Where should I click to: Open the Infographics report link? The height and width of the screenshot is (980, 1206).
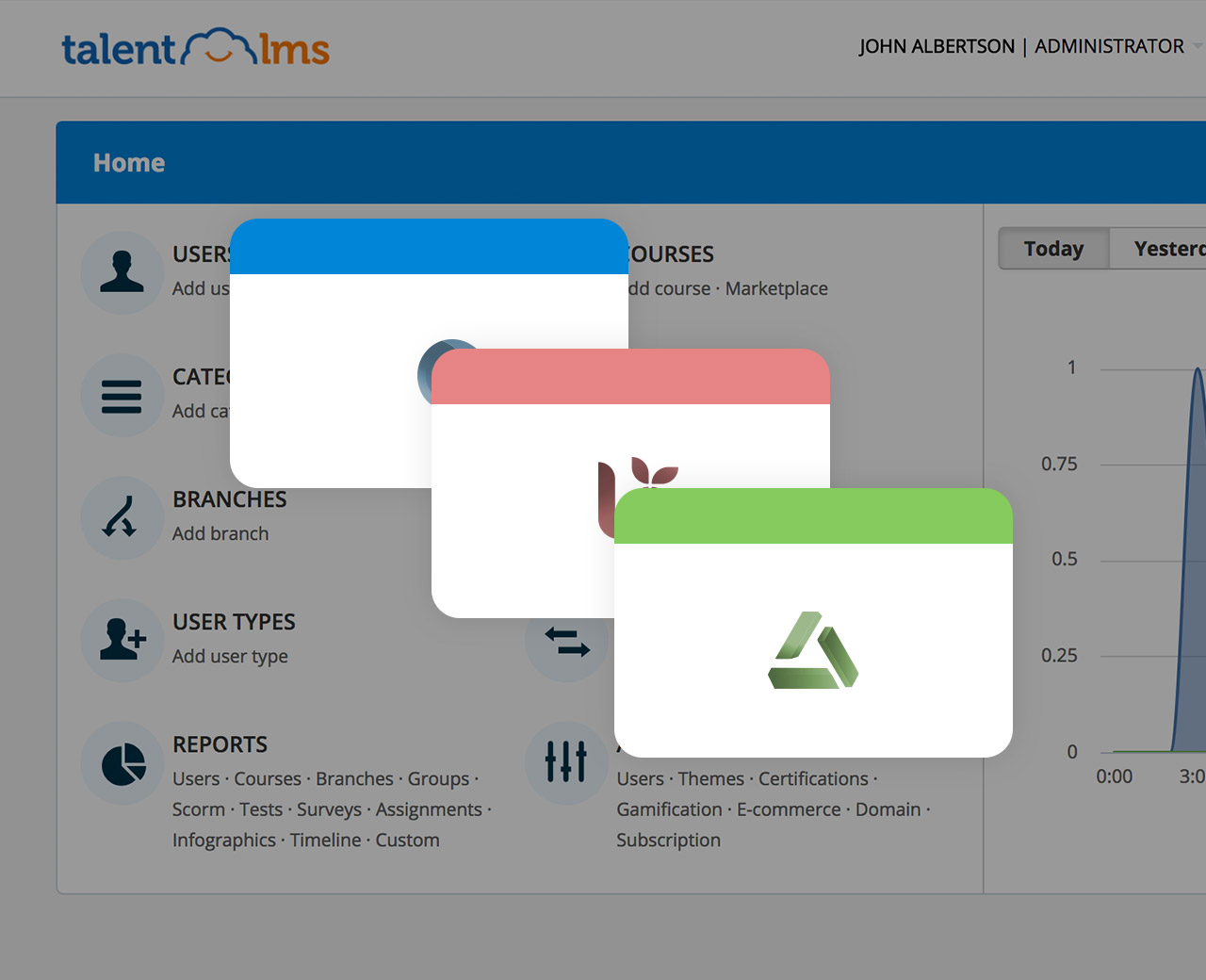(224, 841)
